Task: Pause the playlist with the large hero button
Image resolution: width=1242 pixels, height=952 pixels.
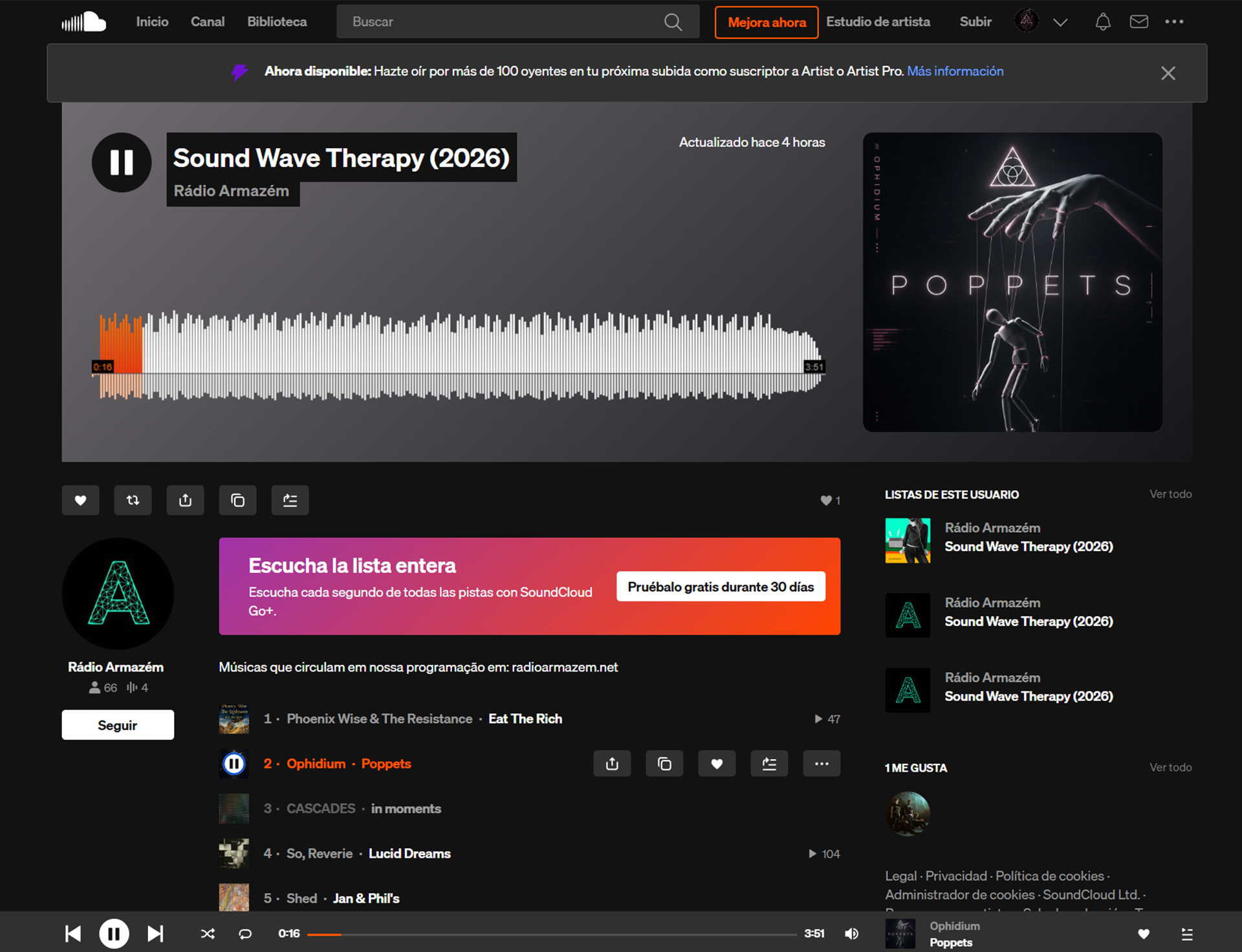Action: click(122, 162)
